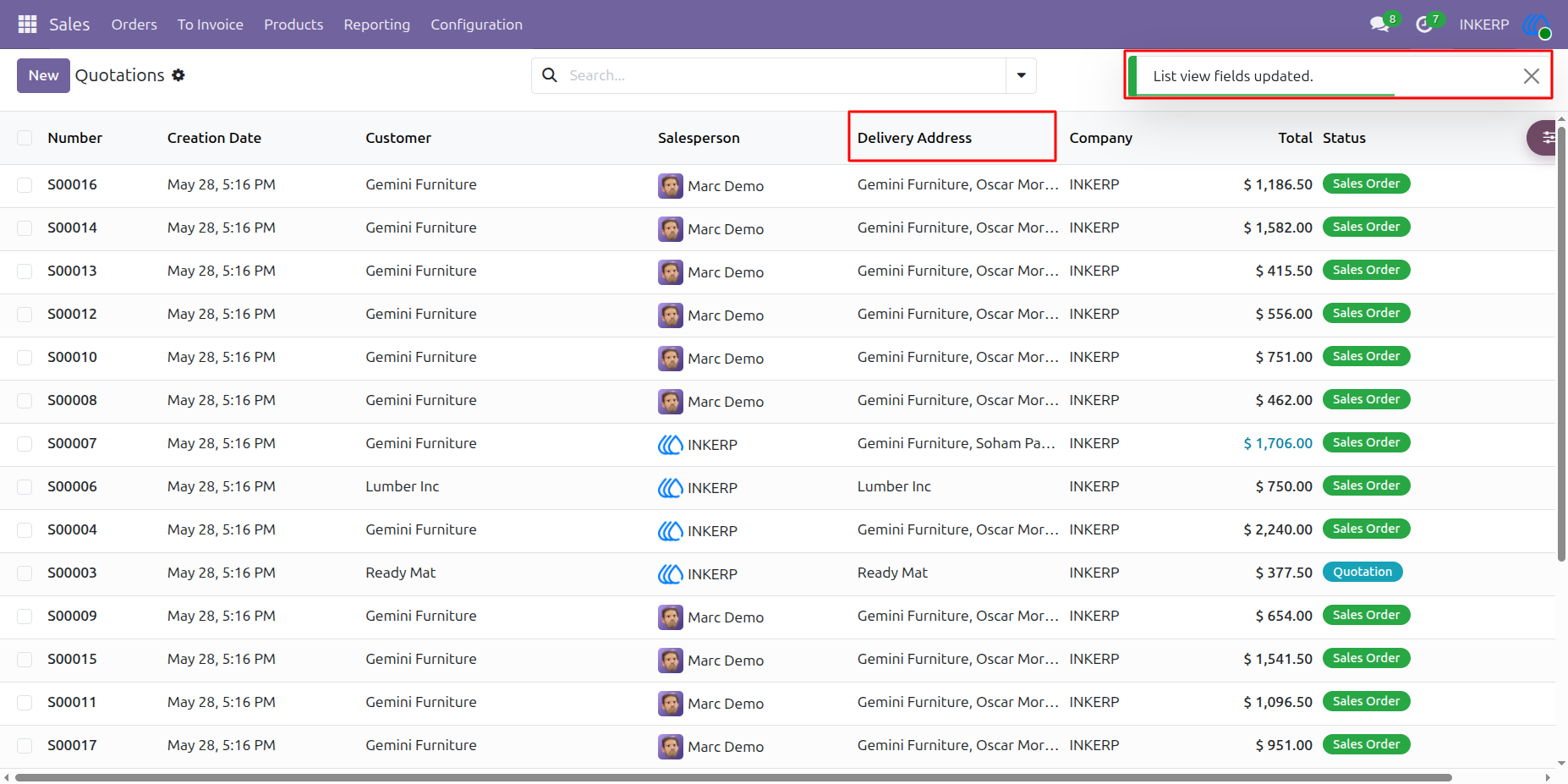Click the New button

pos(43,75)
